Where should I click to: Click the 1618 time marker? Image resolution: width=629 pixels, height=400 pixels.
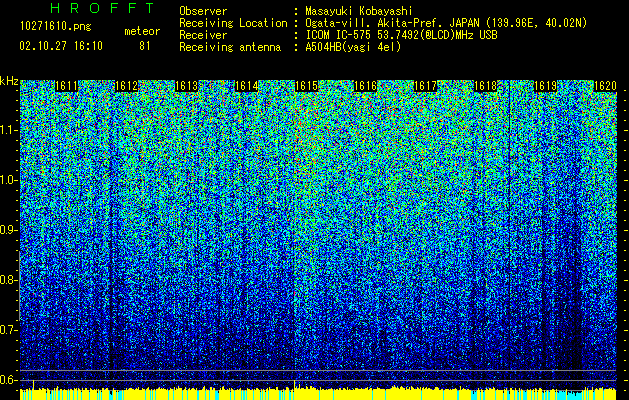(485, 86)
